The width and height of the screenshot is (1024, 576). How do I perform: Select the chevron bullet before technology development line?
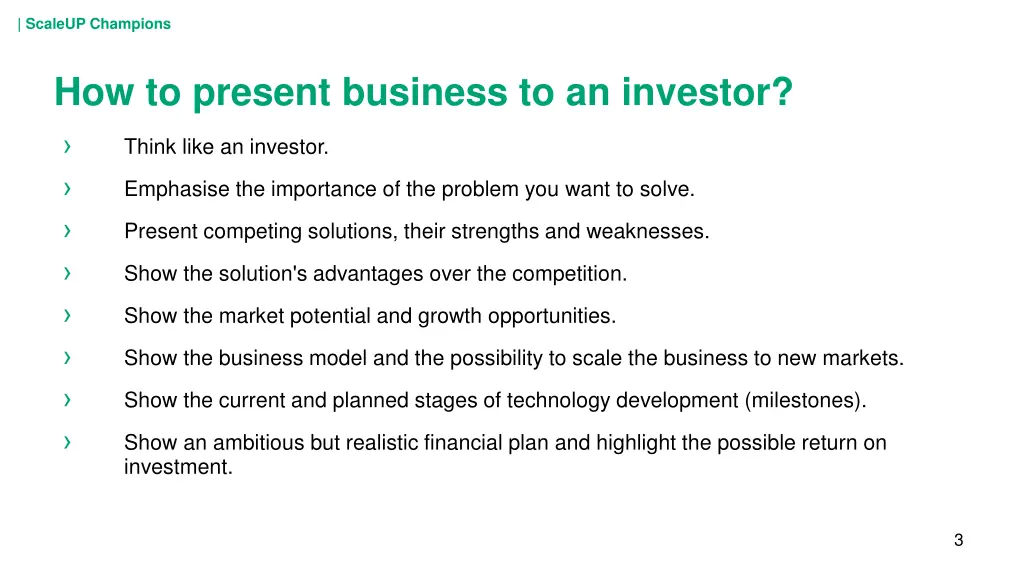(67, 400)
